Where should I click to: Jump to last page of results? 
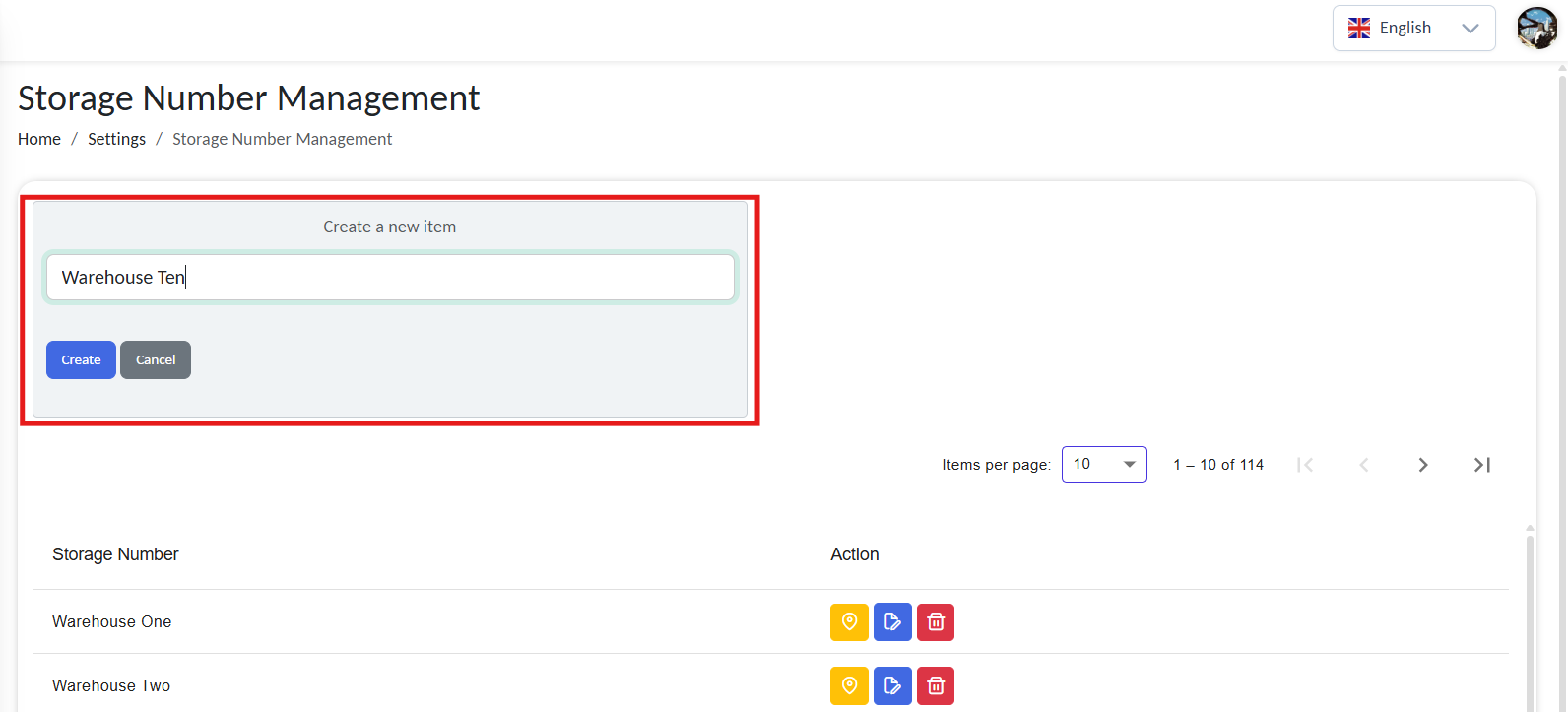tap(1481, 465)
